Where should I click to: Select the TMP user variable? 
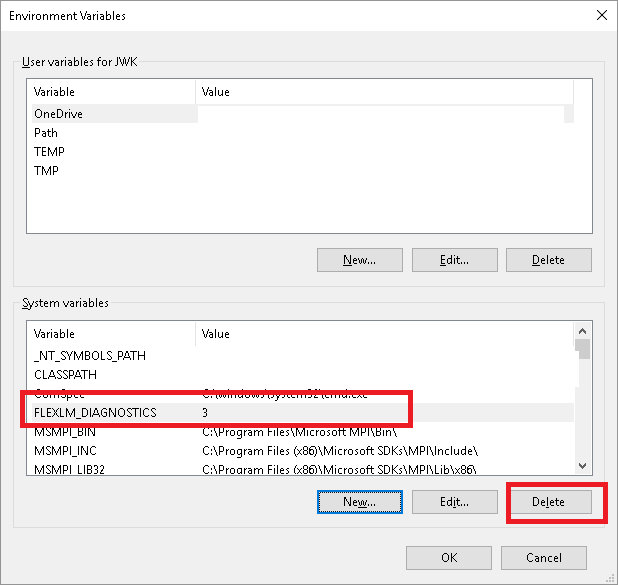[46, 171]
